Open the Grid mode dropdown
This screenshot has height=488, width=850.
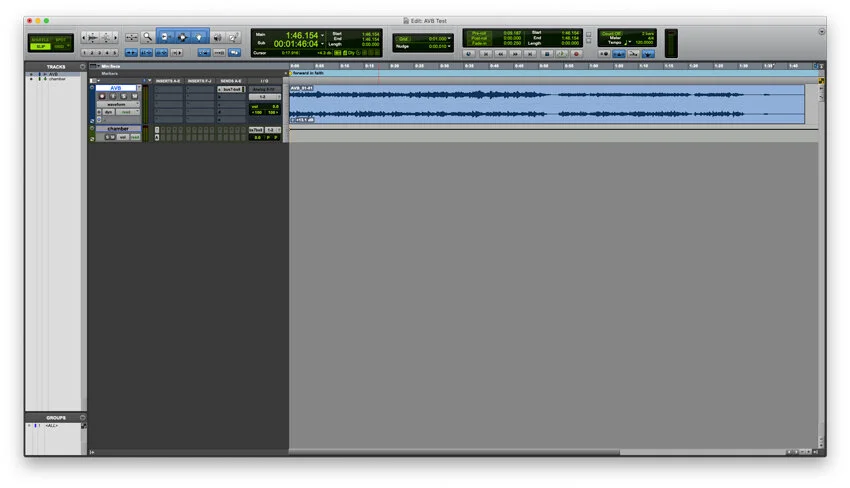point(68,45)
